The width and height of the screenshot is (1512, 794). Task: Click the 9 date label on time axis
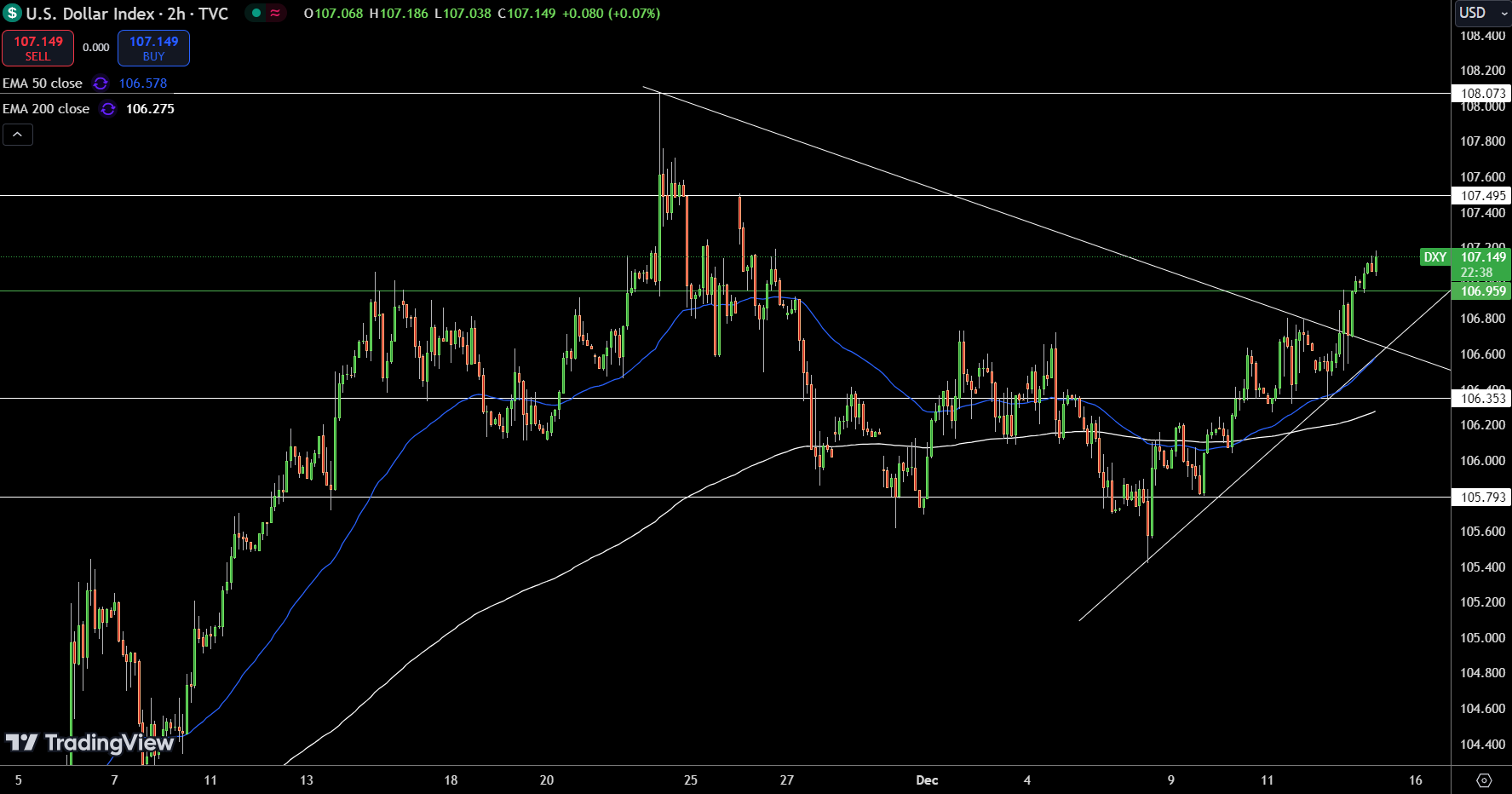[1171, 780]
